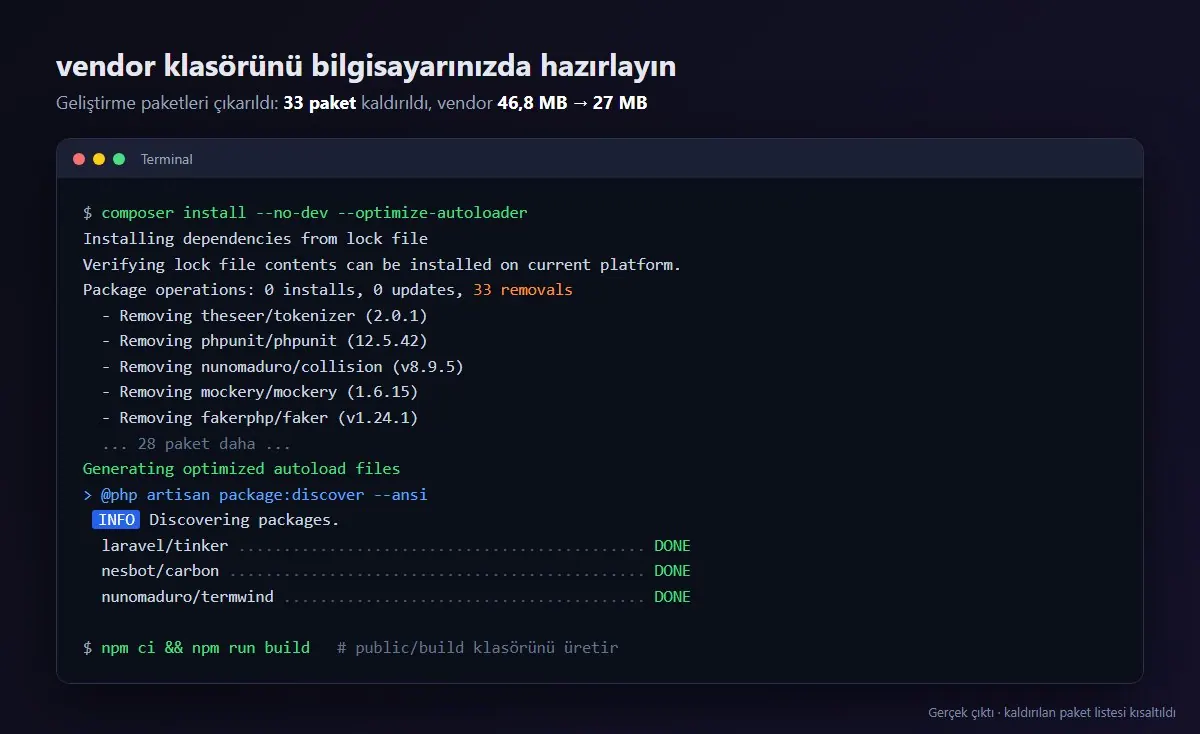Click the 'npm ci && npm run build' command
Screen dimensions: 1200x734
pos(205,648)
